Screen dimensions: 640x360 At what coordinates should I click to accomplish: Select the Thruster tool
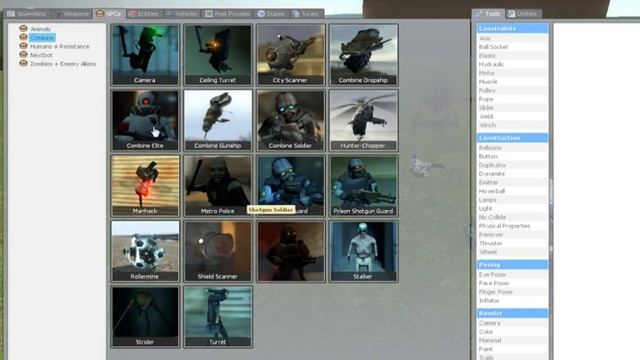512,243
